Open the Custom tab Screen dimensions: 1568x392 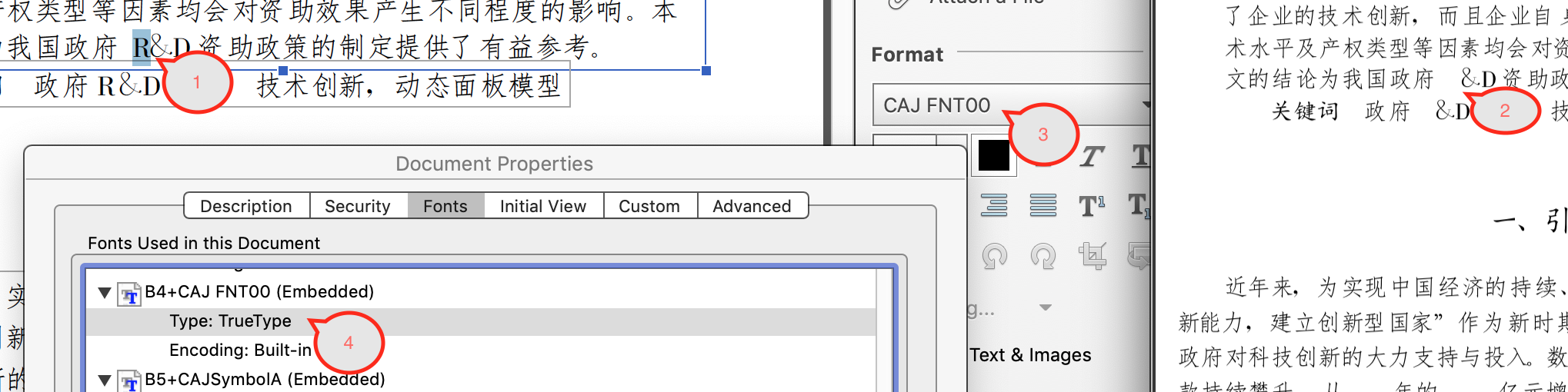pyautogui.click(x=649, y=206)
